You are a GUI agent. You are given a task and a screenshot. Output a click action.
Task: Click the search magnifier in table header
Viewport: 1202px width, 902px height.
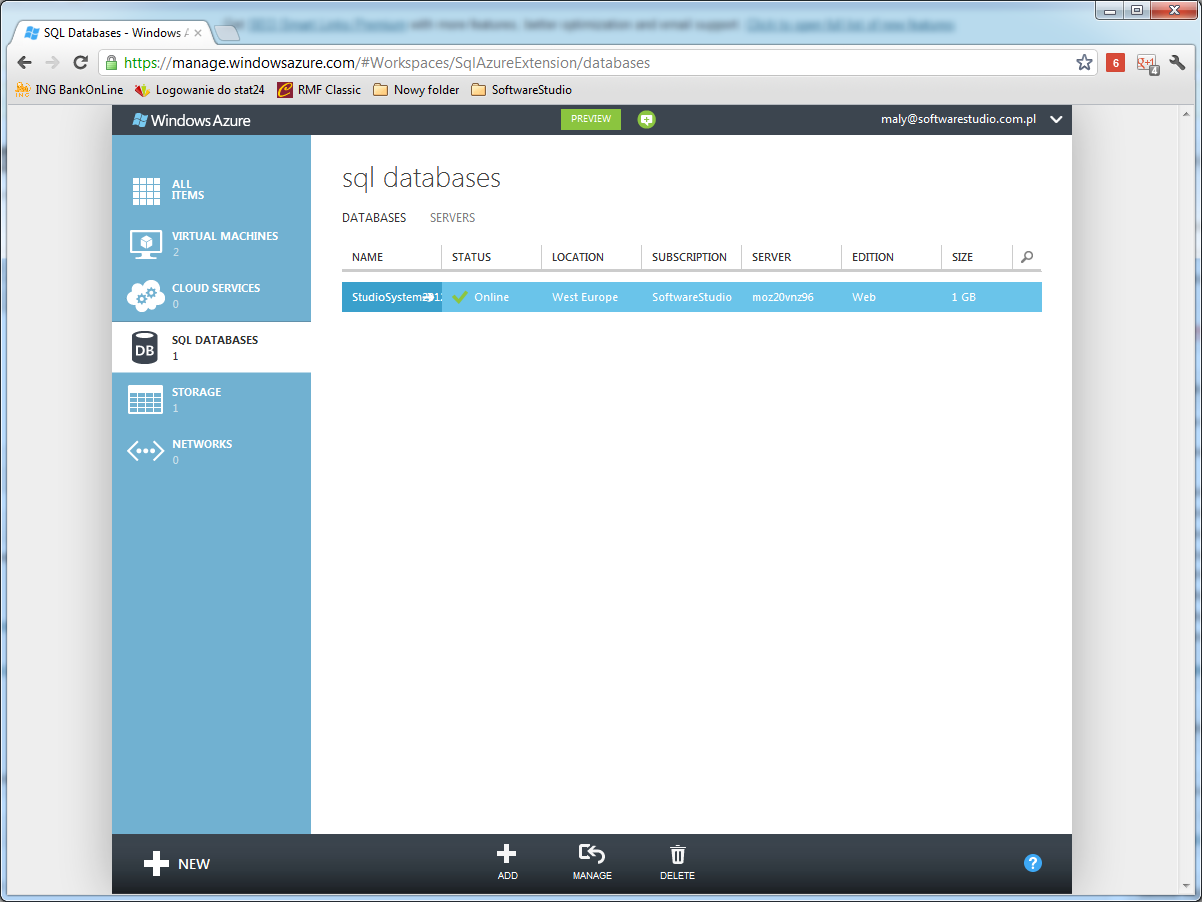tap(1027, 257)
